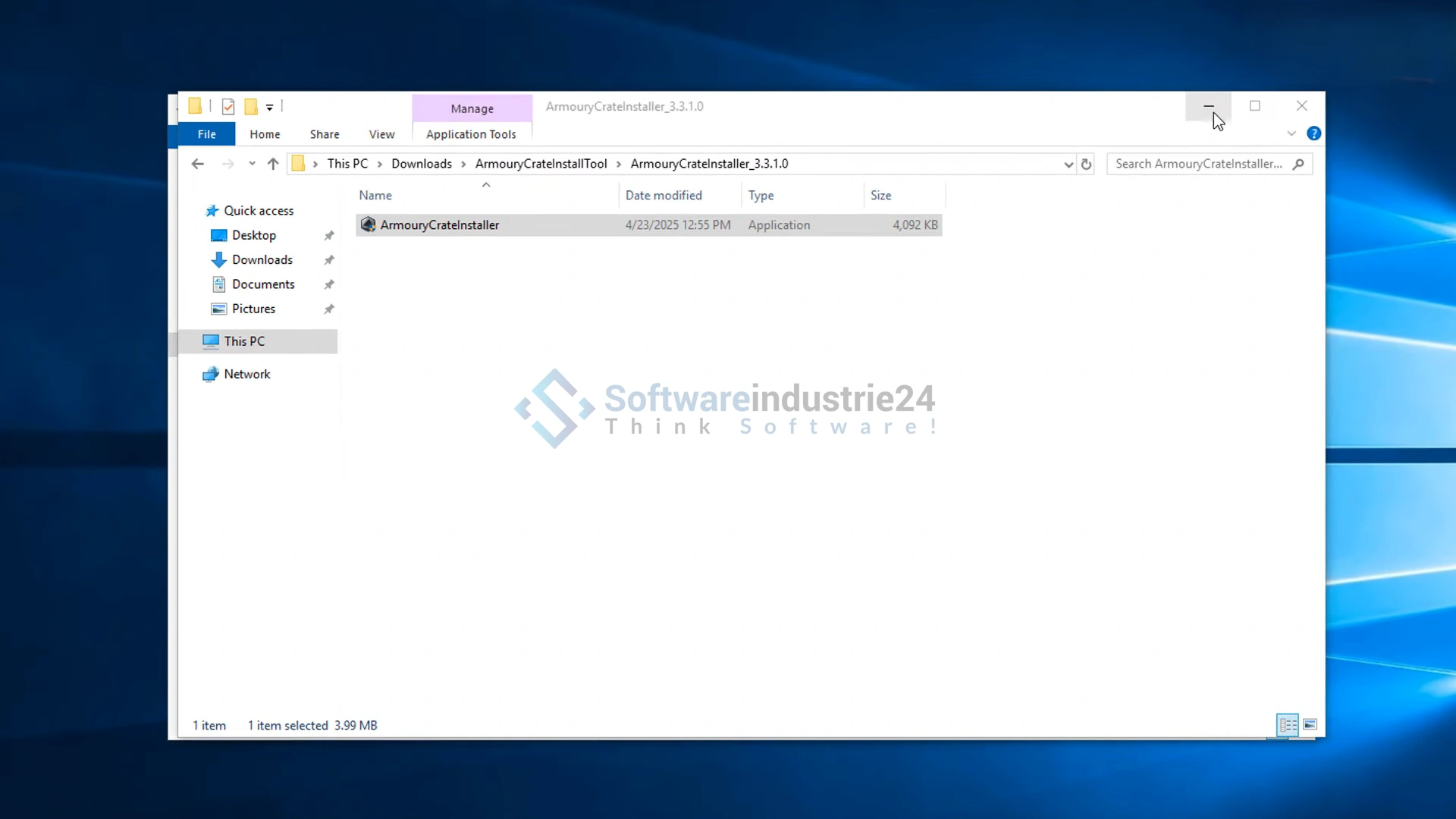
Task: Click the New folder quick access icon
Action: 251,107
